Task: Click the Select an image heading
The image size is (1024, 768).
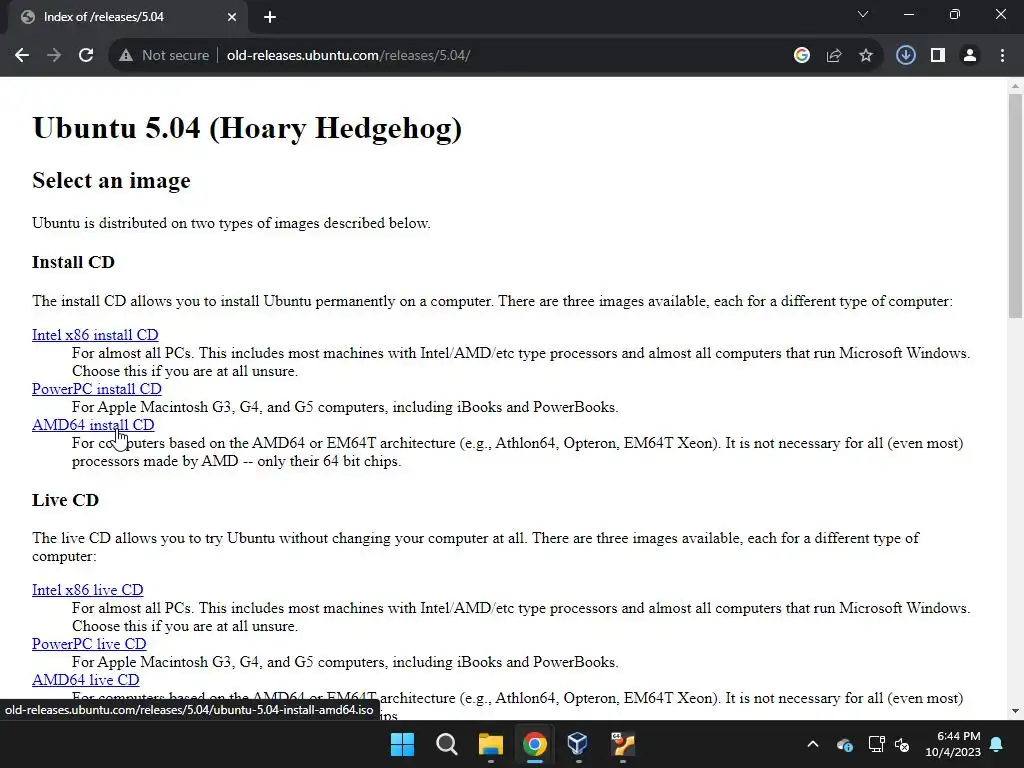Action: pyautogui.click(x=111, y=181)
